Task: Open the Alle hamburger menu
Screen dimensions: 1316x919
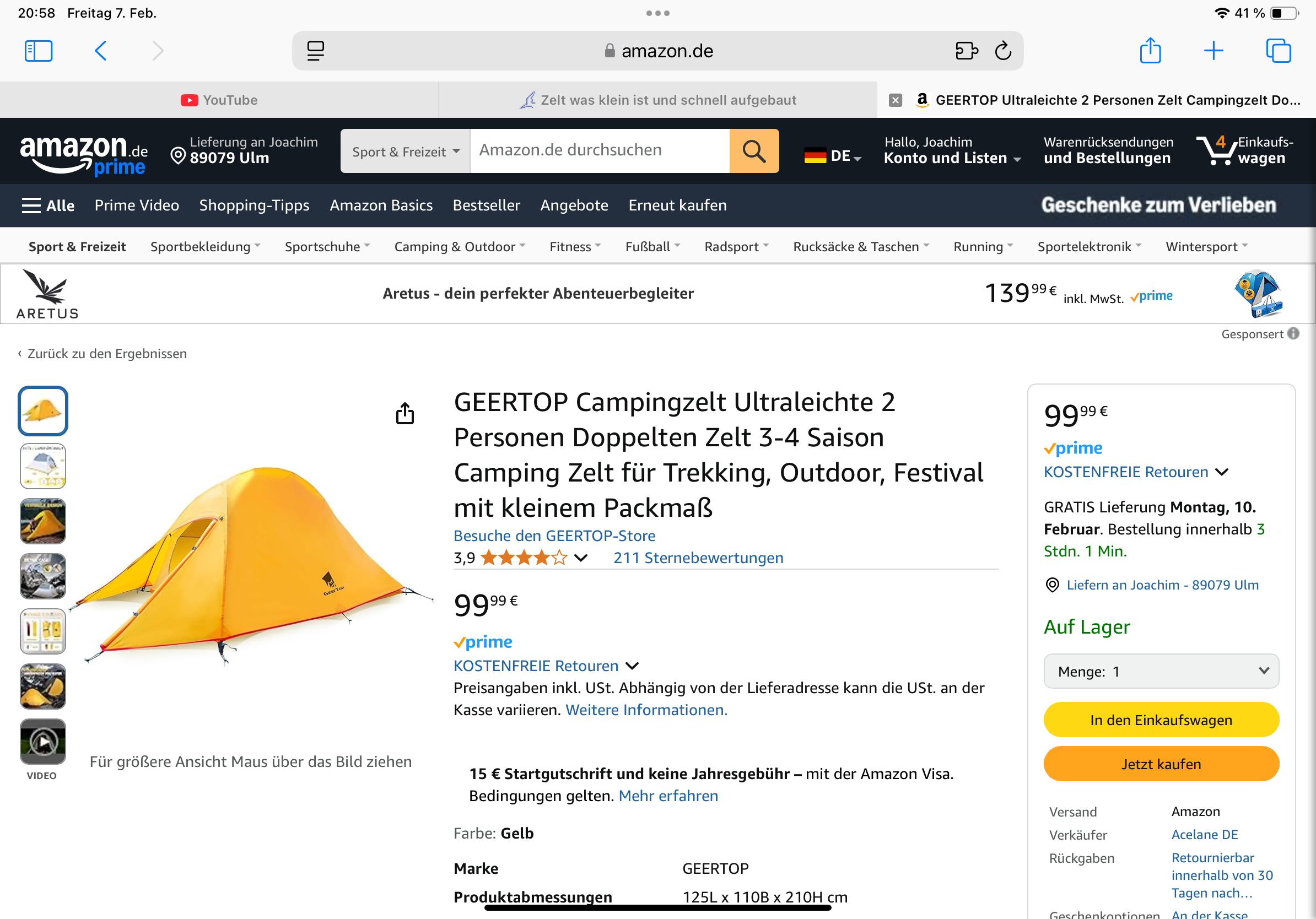Action: [x=48, y=205]
